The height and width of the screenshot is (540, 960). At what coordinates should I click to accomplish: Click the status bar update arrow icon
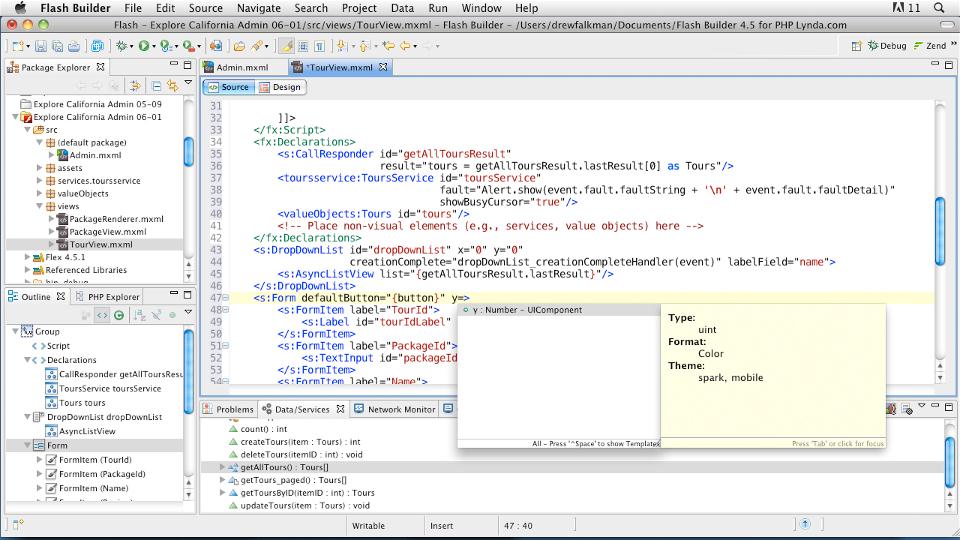(x=805, y=524)
